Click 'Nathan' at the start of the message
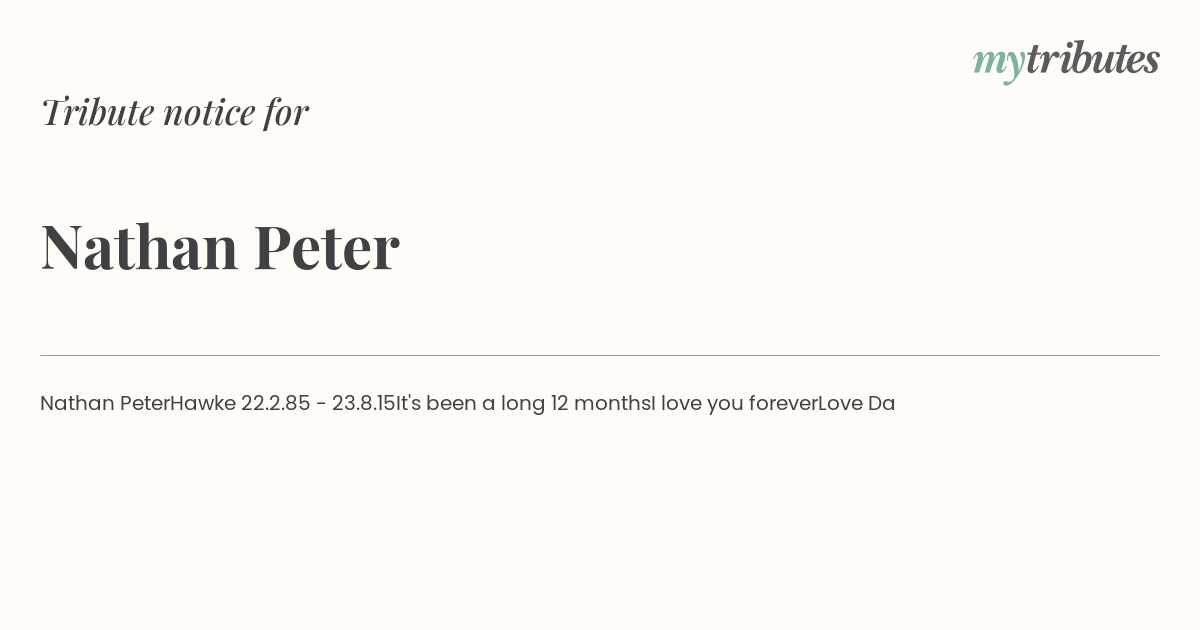 77,404
